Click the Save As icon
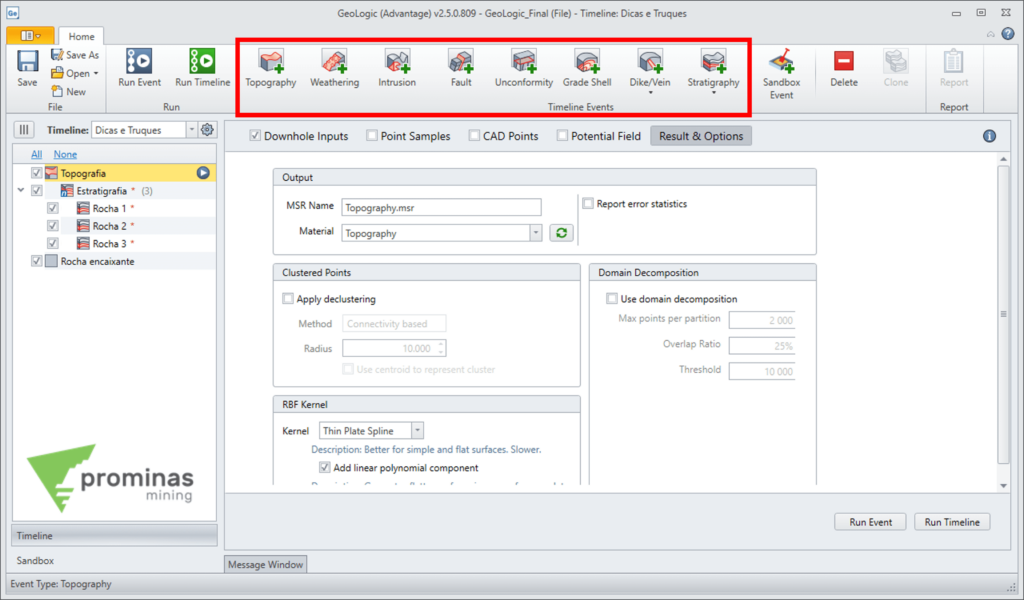 [57, 55]
